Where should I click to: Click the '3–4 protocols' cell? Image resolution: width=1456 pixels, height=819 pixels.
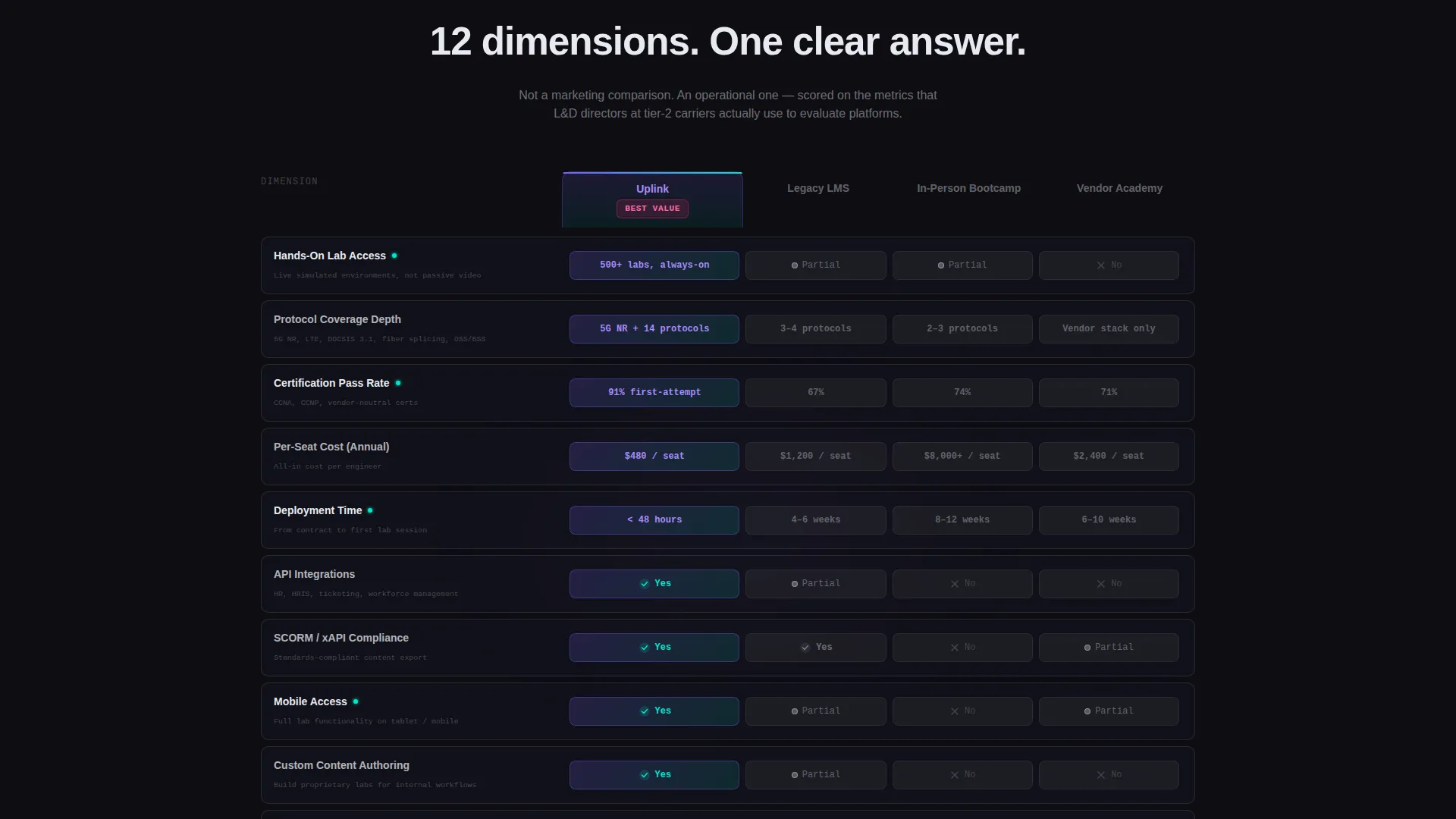tap(816, 329)
